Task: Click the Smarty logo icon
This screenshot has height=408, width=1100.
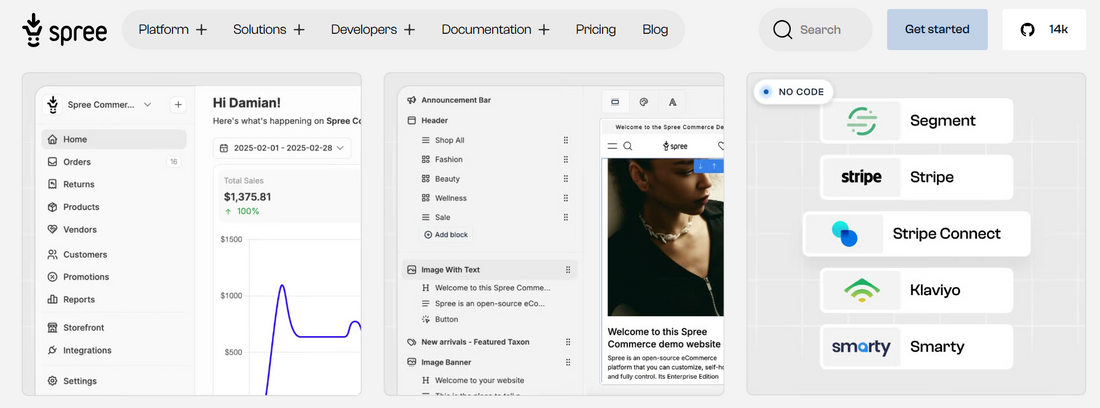Action: pyautogui.click(x=861, y=347)
